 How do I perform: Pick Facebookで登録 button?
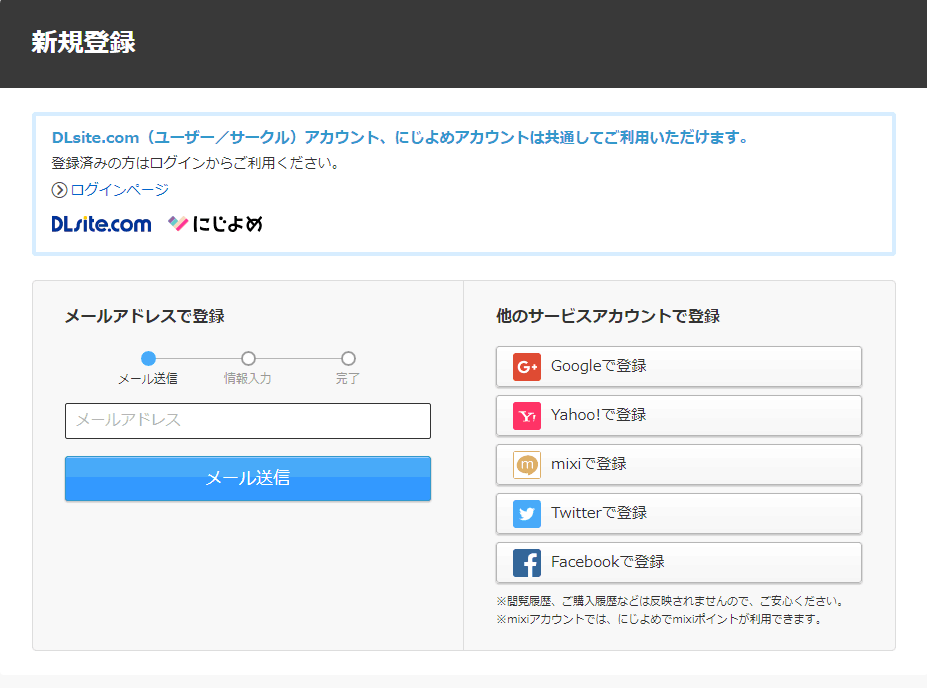678,563
